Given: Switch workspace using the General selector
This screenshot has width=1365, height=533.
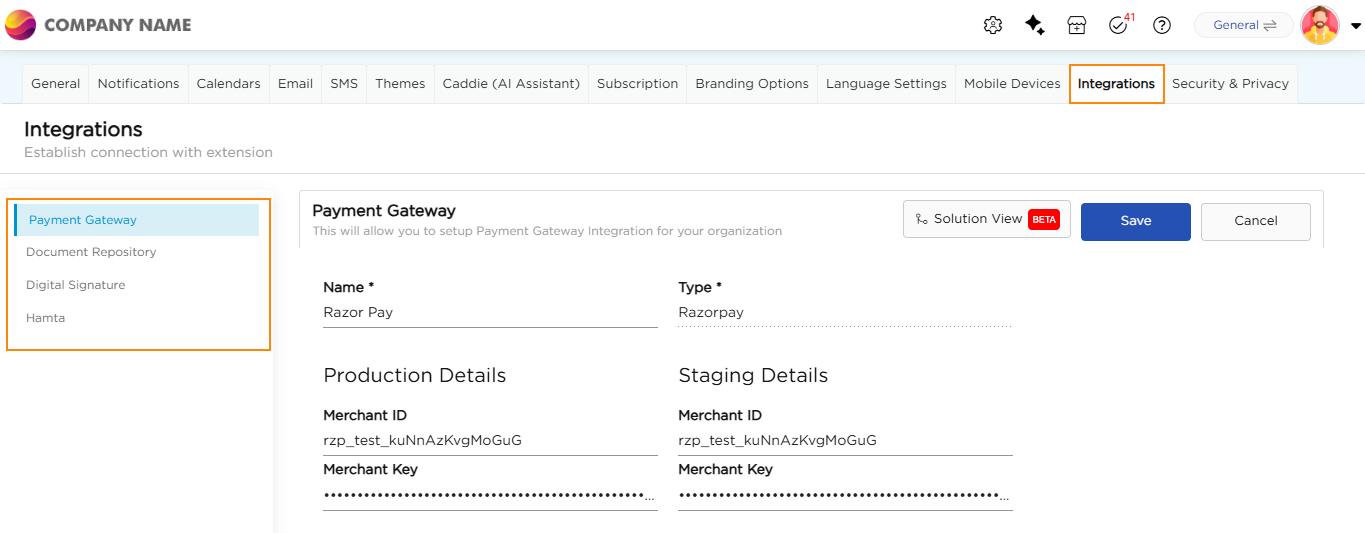Looking at the screenshot, I should coord(1244,26).
